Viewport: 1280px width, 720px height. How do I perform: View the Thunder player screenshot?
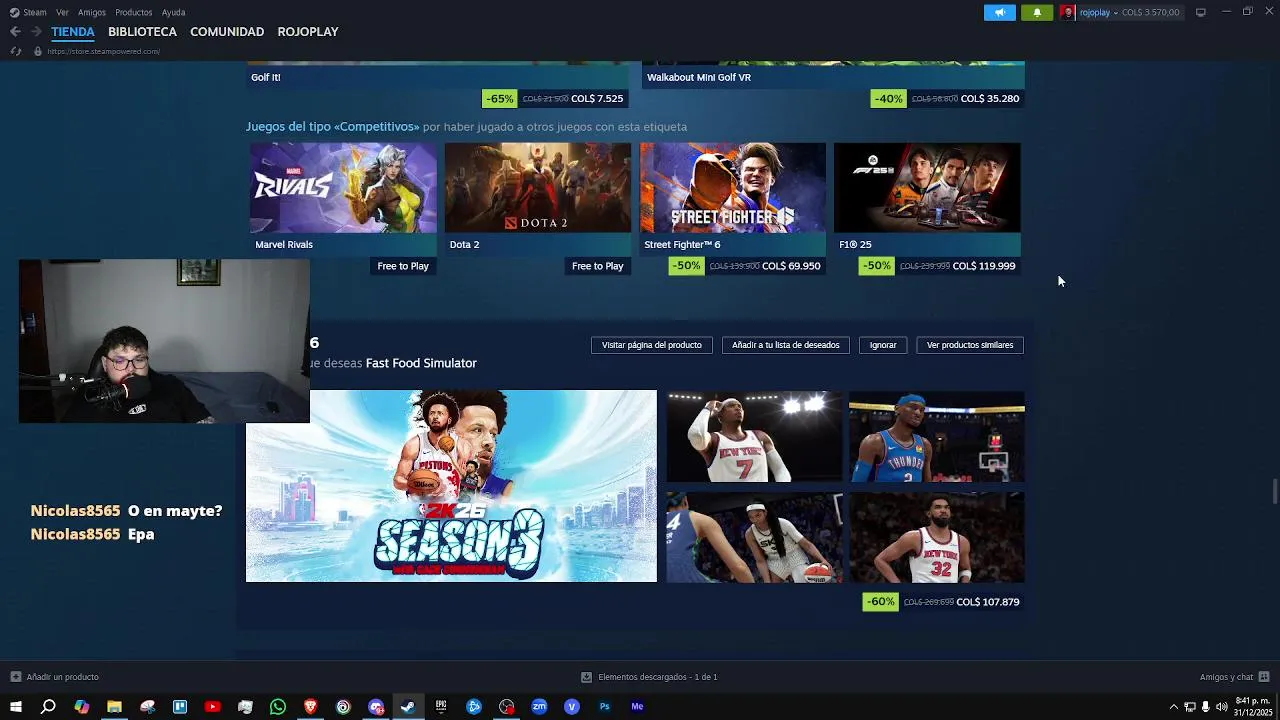click(x=937, y=436)
